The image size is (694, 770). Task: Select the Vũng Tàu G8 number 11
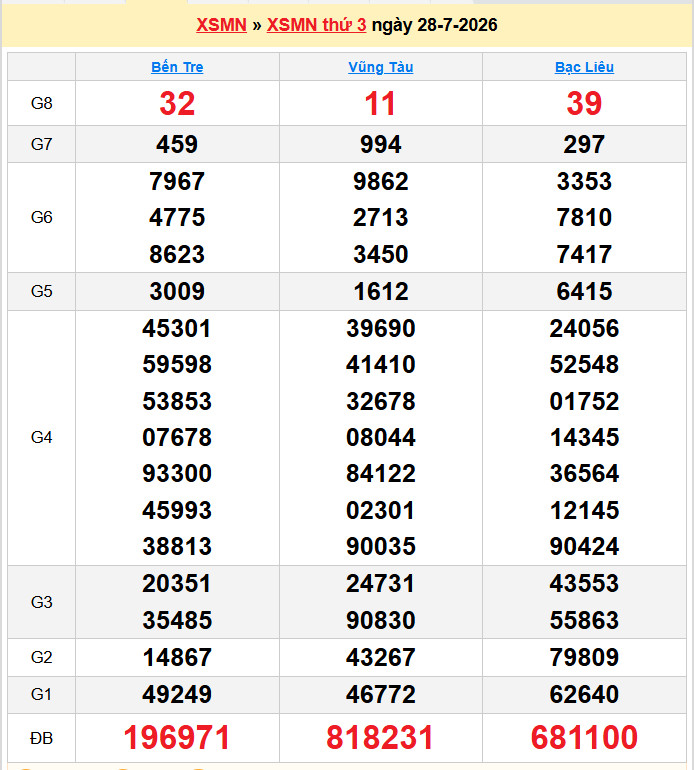coord(380,104)
